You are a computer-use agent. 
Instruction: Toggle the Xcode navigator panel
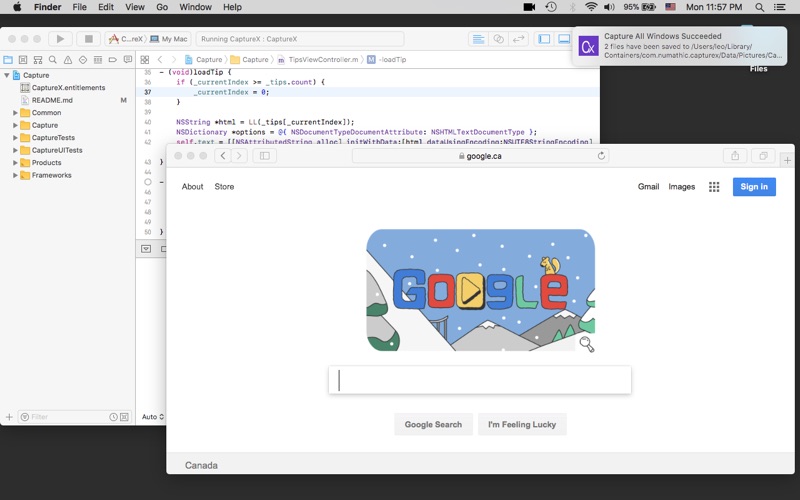pos(544,39)
